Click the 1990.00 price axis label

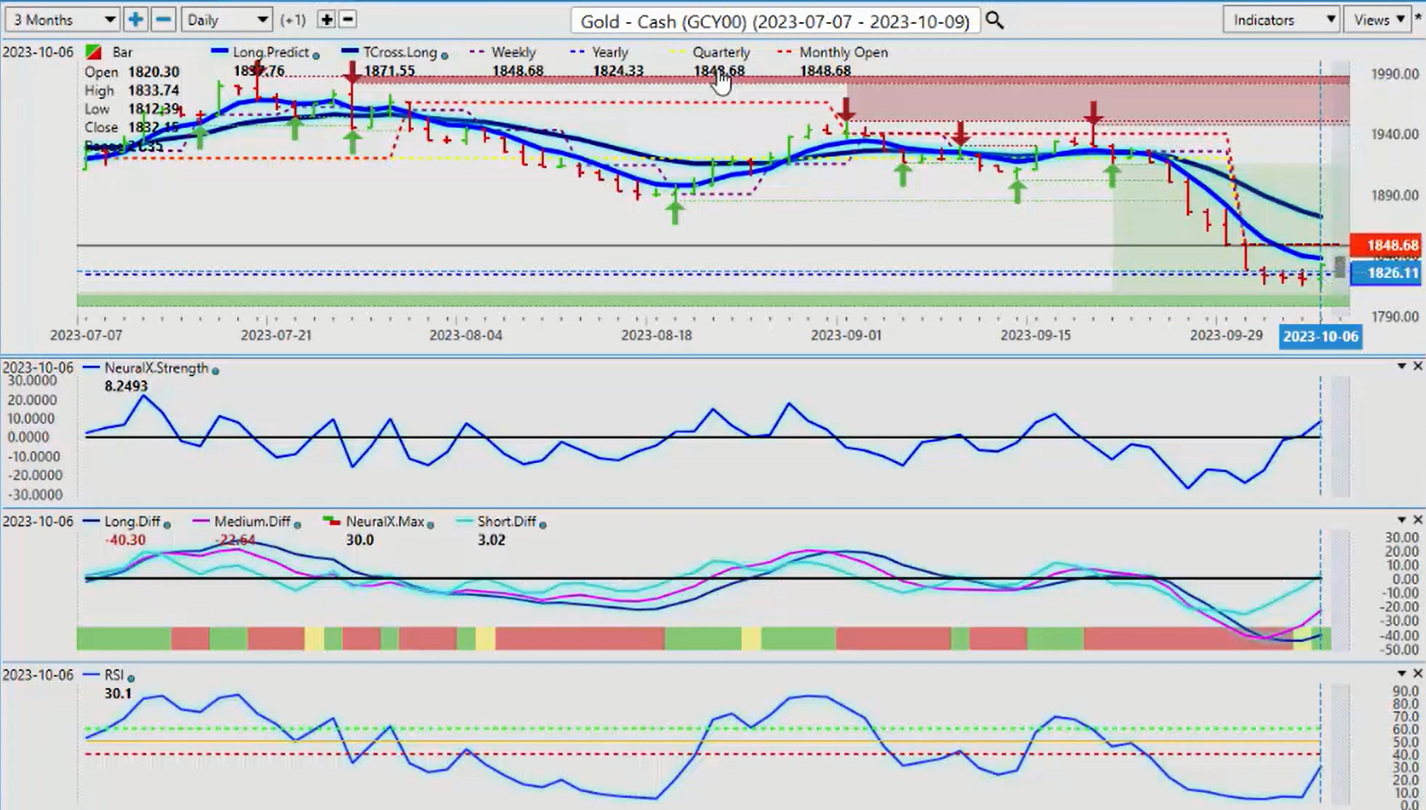pos(1395,74)
